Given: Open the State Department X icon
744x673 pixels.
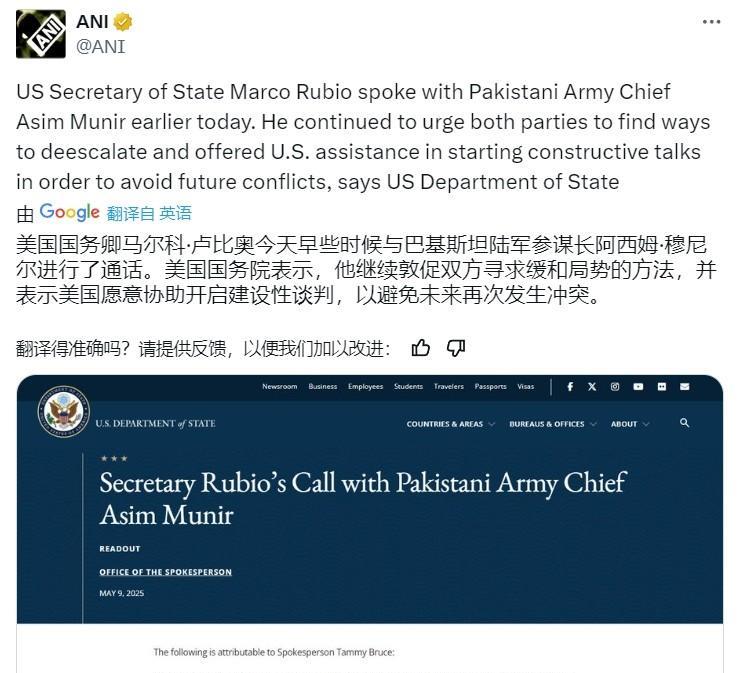Looking at the screenshot, I should point(592,387).
